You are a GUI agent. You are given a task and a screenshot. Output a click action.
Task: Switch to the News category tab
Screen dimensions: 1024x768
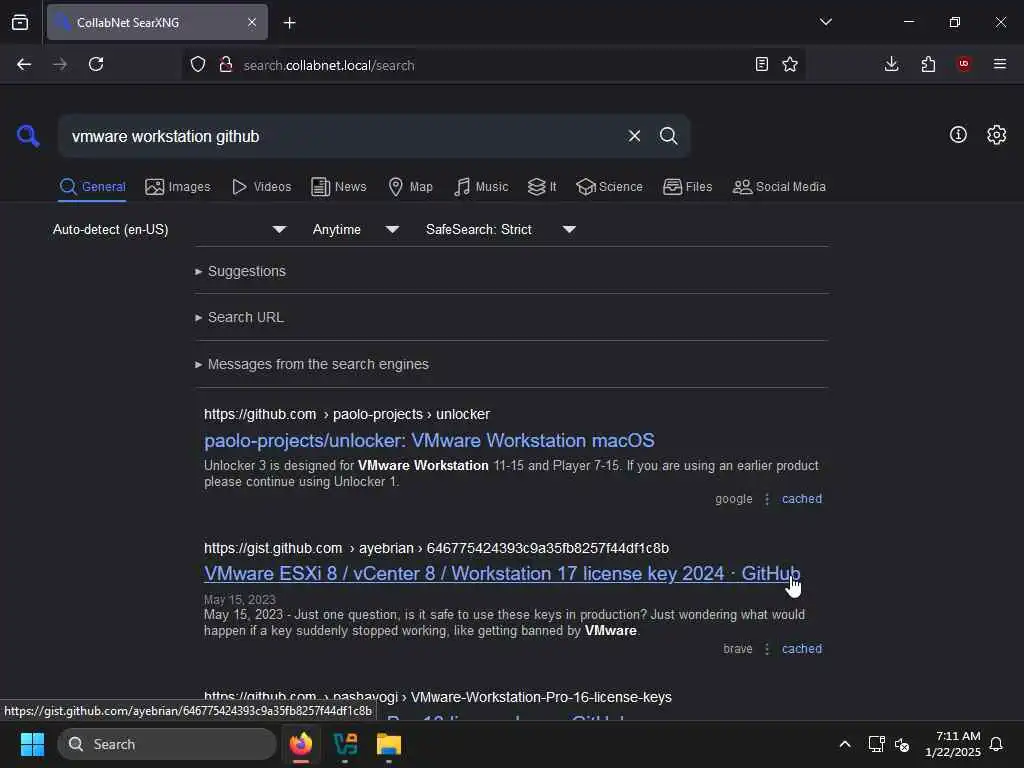tap(339, 187)
